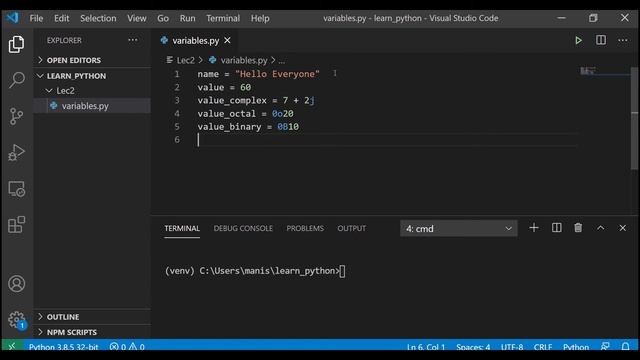Change language mode via Python
The width and height of the screenshot is (640, 360).
click(576, 347)
